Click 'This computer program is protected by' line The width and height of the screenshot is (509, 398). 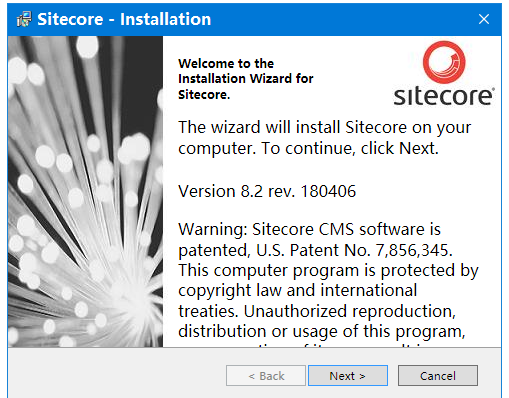point(328,270)
